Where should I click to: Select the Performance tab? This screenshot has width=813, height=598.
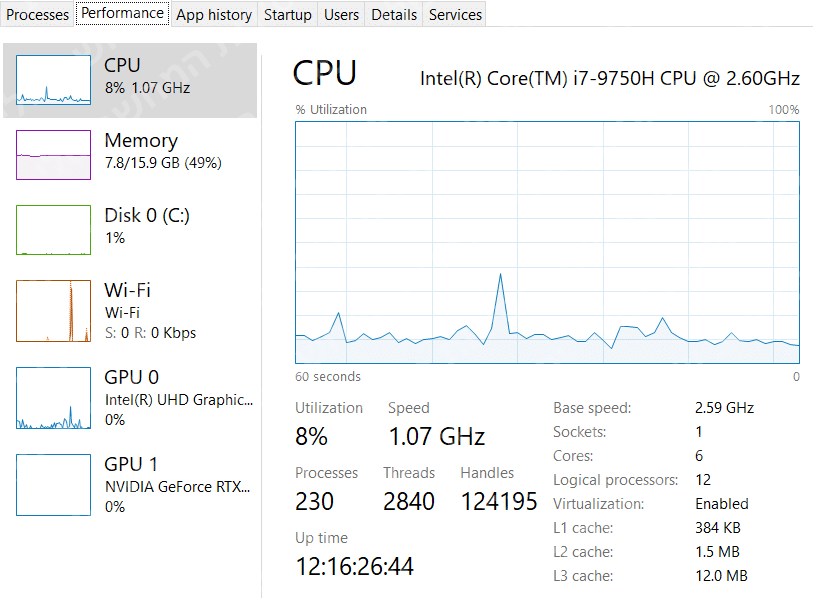(122, 13)
